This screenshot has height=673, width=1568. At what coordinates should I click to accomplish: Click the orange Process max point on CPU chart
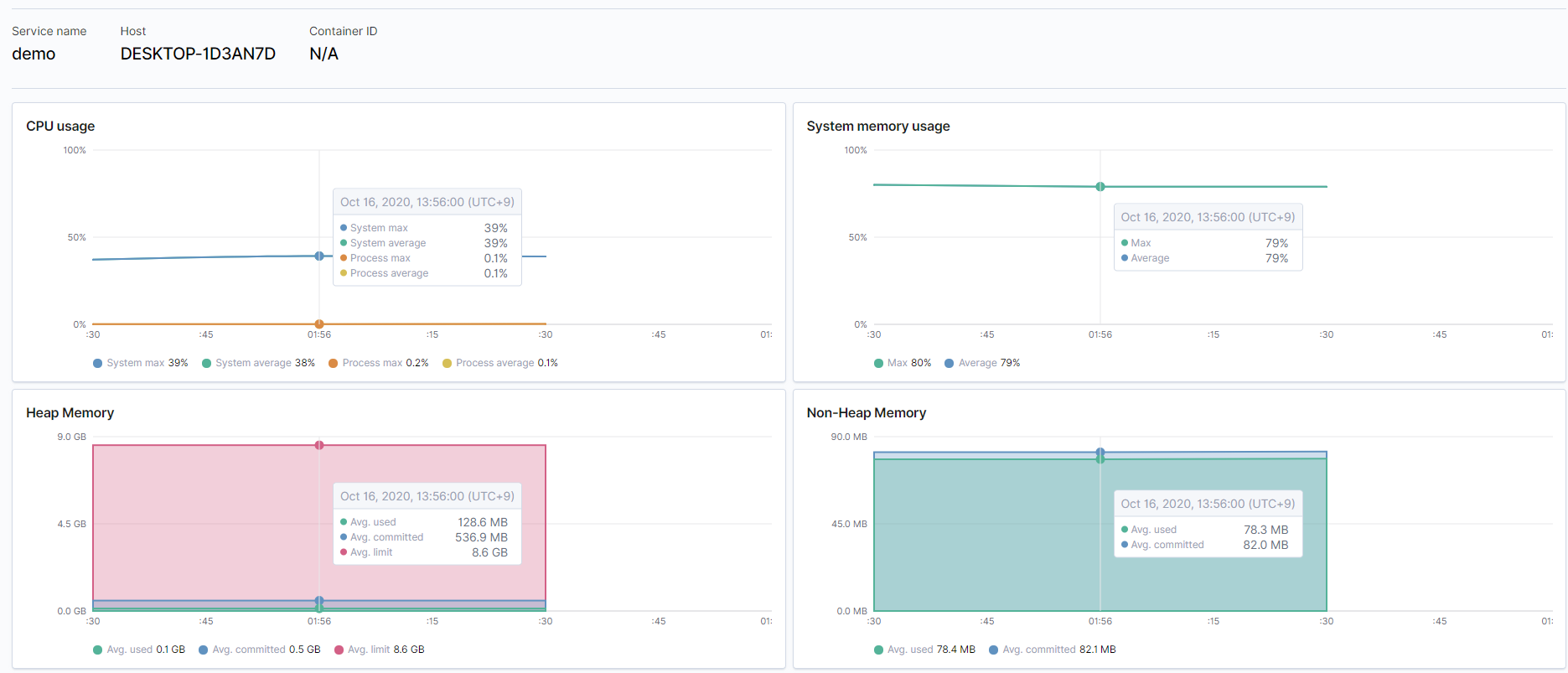tap(319, 324)
